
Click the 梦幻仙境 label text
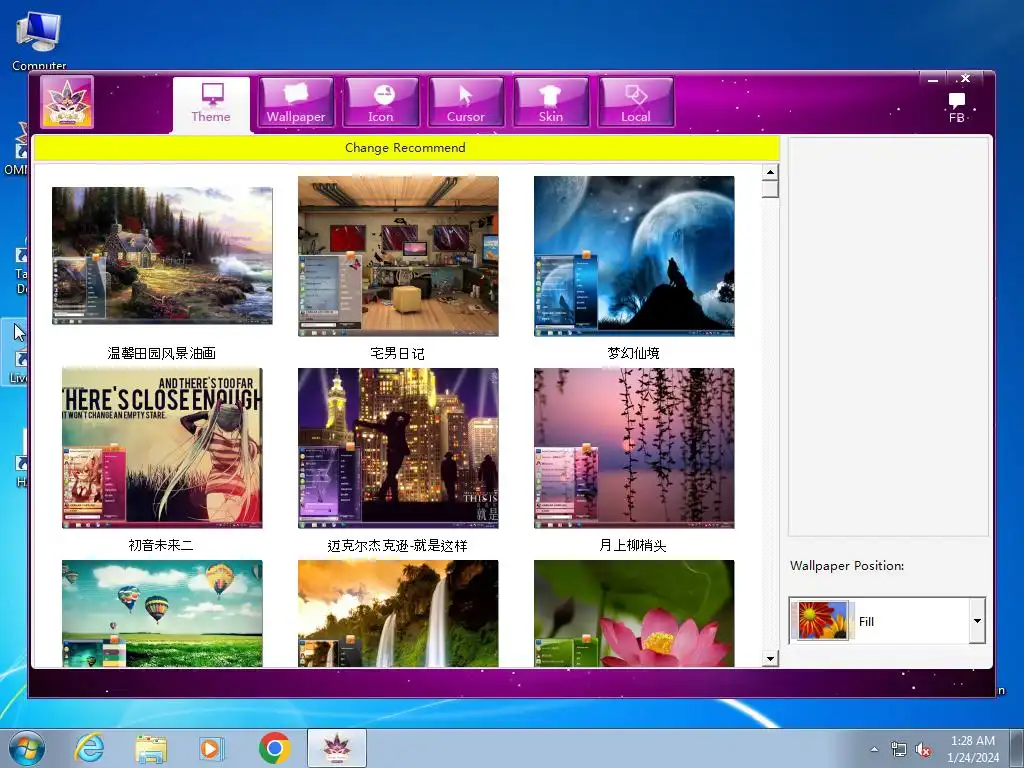[633, 353]
